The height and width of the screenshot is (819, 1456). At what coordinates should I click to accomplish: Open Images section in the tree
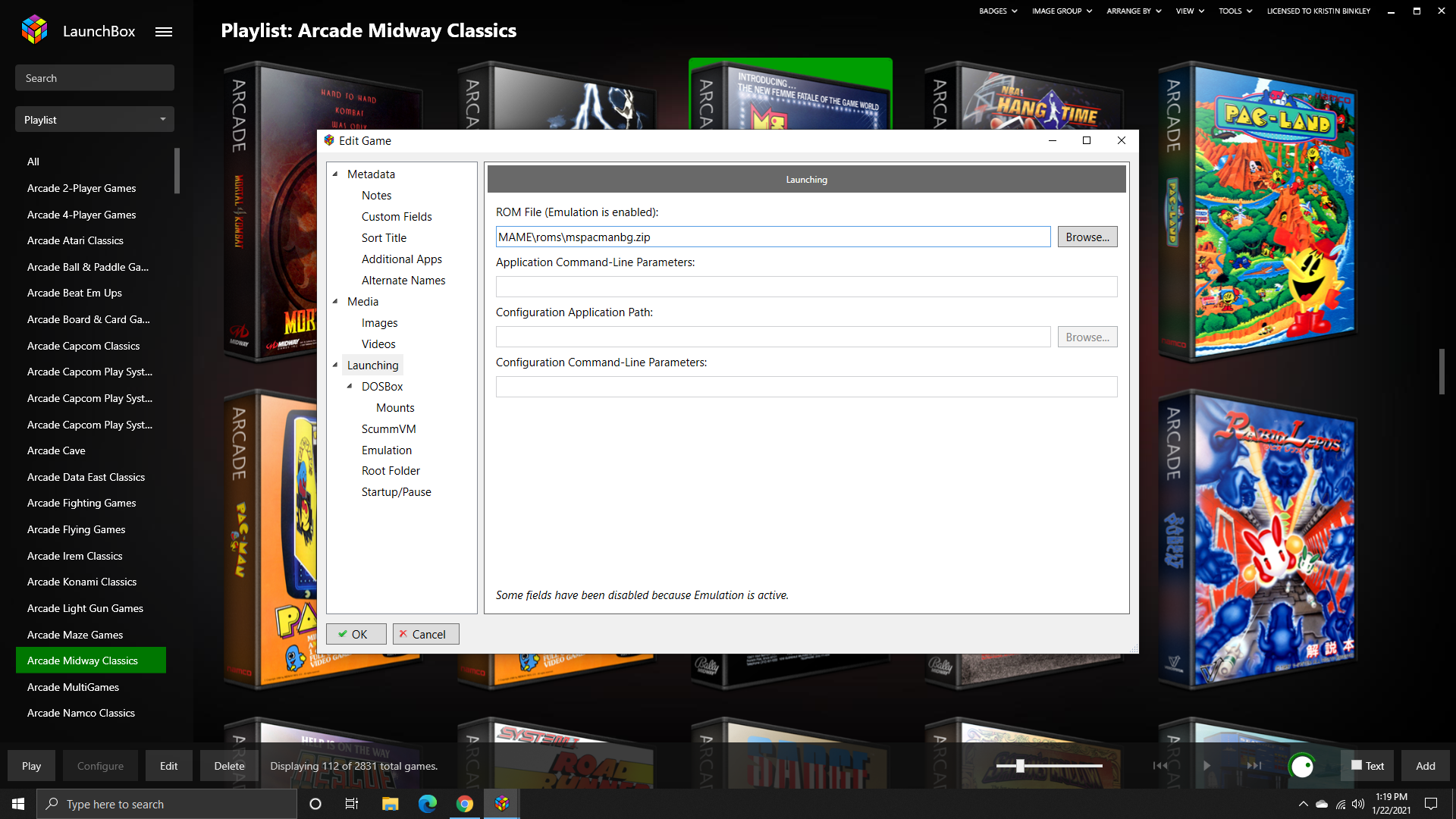pyautogui.click(x=379, y=322)
